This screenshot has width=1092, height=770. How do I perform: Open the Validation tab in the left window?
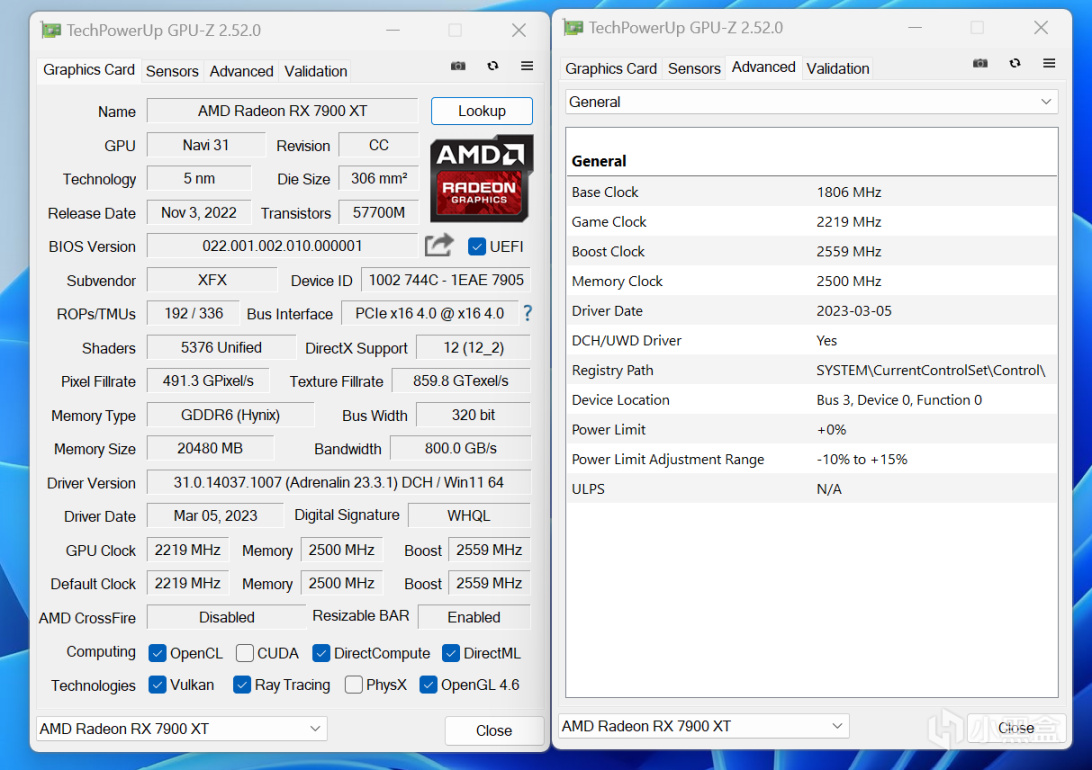point(315,71)
